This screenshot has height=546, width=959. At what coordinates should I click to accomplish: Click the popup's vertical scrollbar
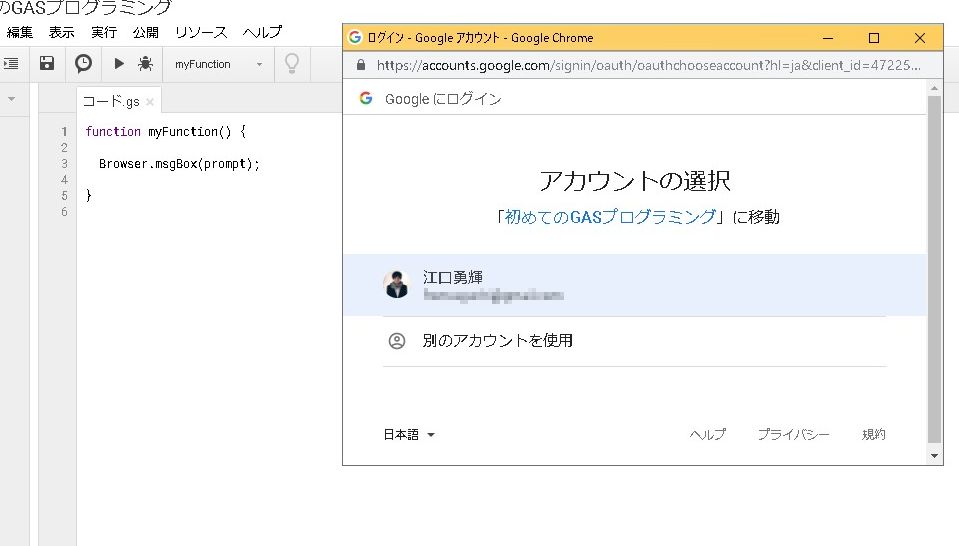point(934,270)
